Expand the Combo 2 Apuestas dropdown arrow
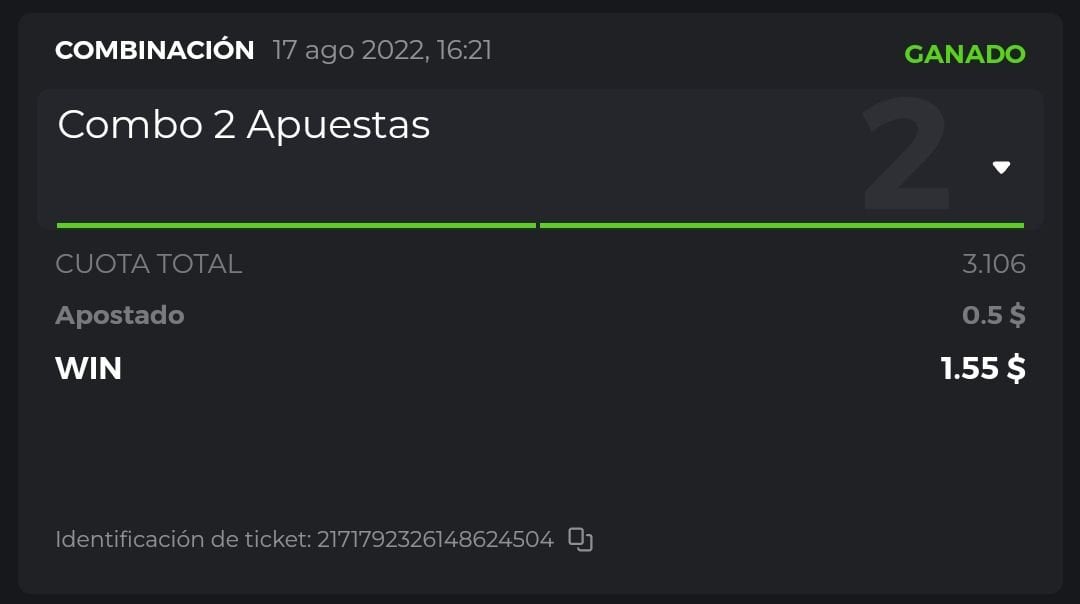 click(x=1001, y=167)
